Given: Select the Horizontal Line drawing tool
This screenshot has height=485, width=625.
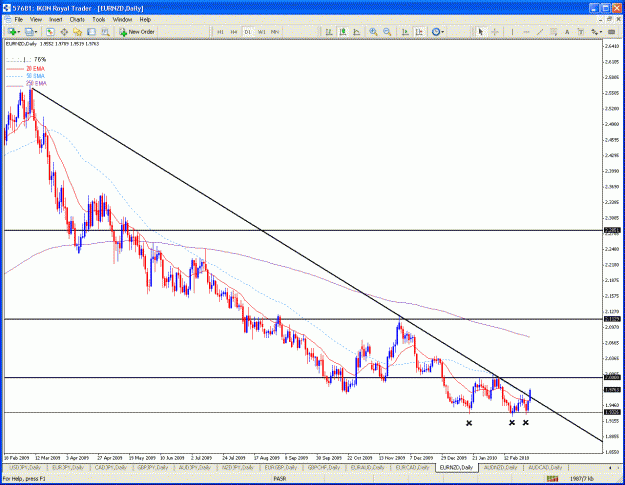Looking at the screenshot, I should click(526, 32).
